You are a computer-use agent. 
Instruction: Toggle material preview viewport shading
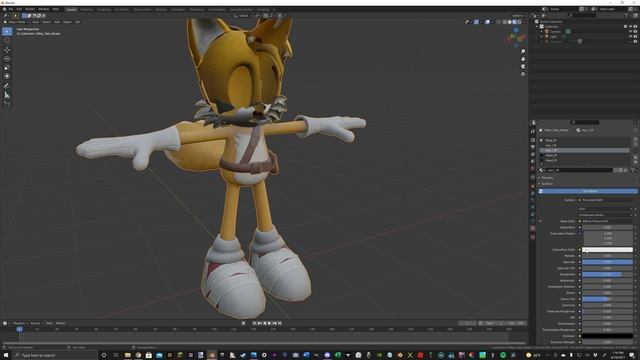pos(514,22)
